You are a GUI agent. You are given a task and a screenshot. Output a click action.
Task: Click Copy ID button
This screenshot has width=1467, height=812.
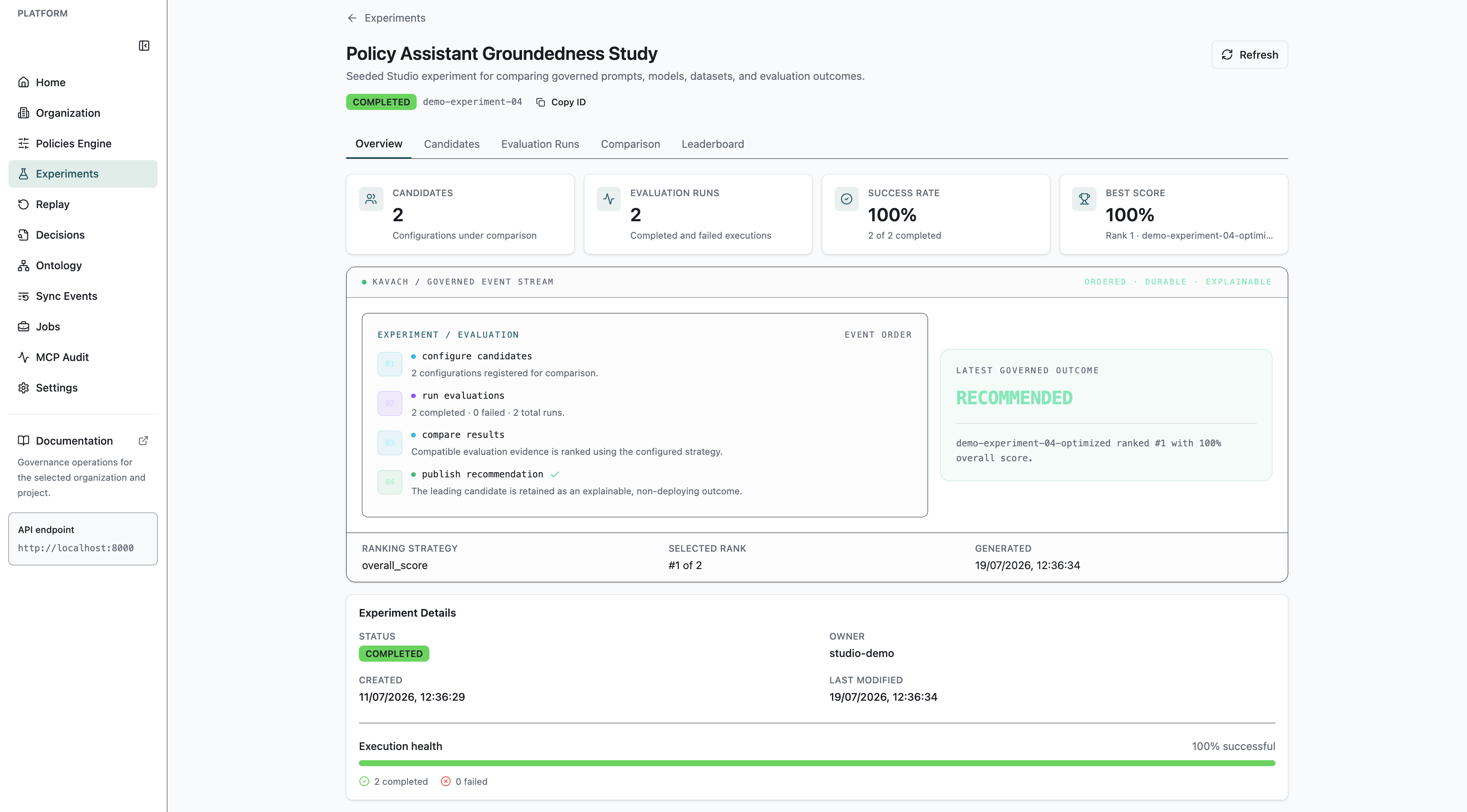[x=561, y=102]
